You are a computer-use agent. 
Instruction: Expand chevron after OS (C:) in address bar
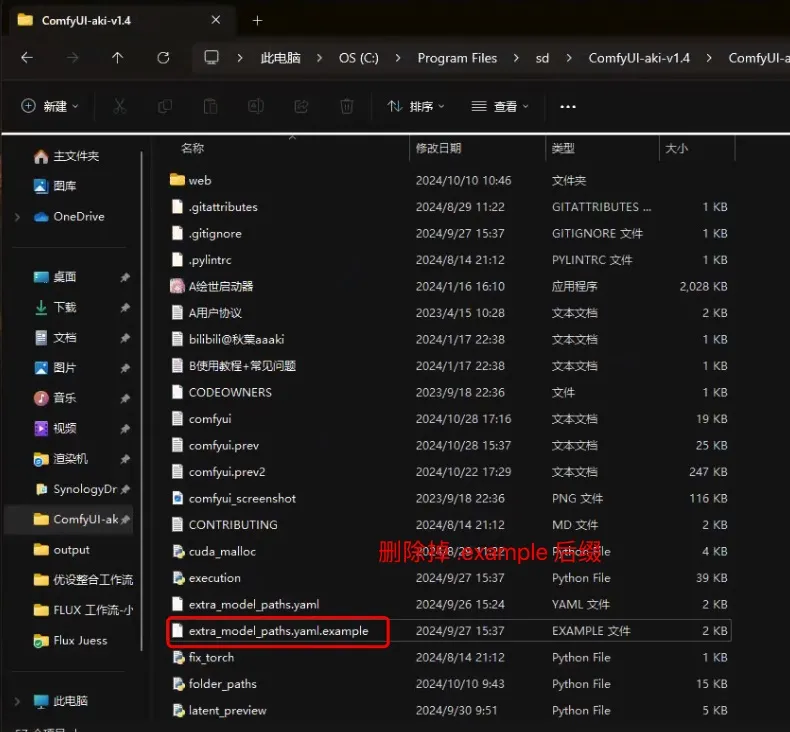point(398,58)
